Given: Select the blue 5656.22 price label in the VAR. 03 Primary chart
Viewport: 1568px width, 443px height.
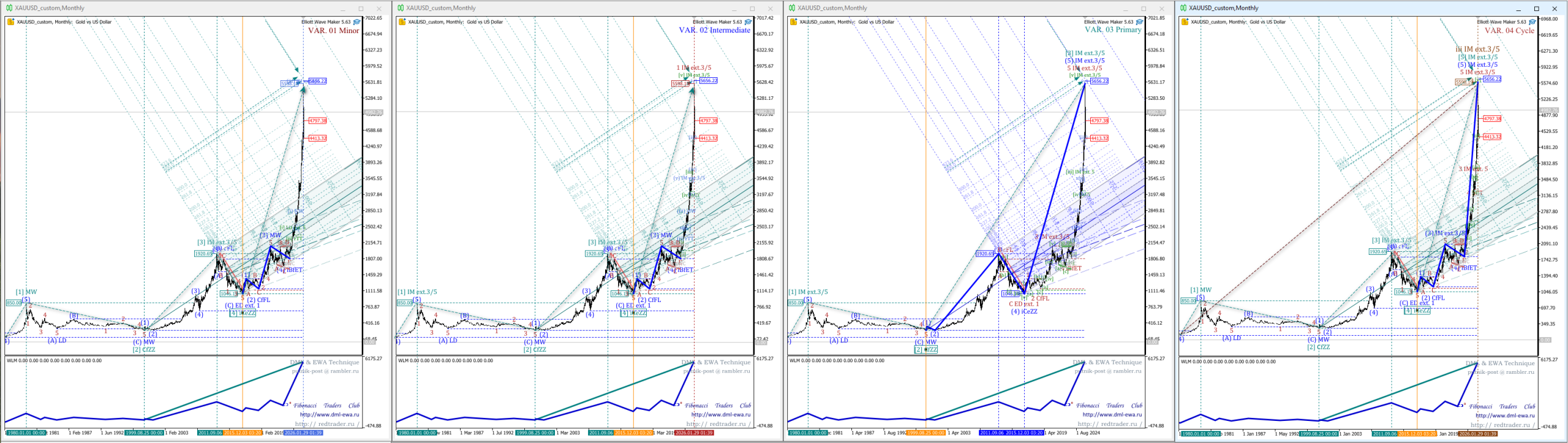Looking at the screenshot, I should pyautogui.click(x=1099, y=81).
